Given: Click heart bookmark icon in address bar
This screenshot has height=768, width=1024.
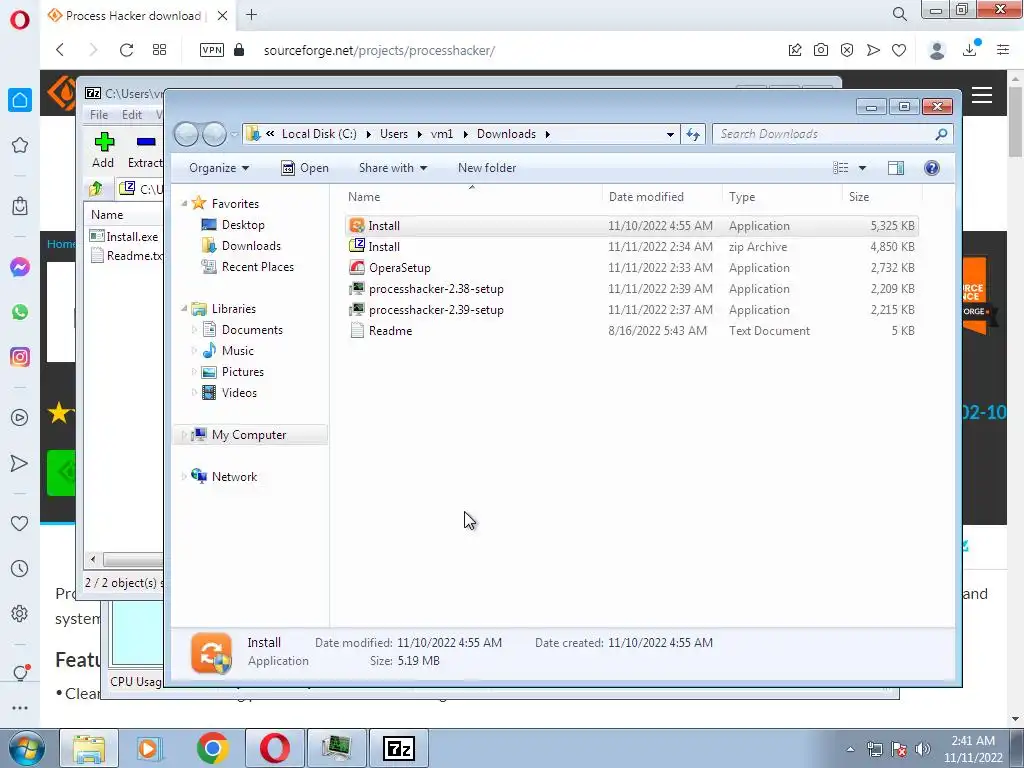Looking at the screenshot, I should pos(899,50).
